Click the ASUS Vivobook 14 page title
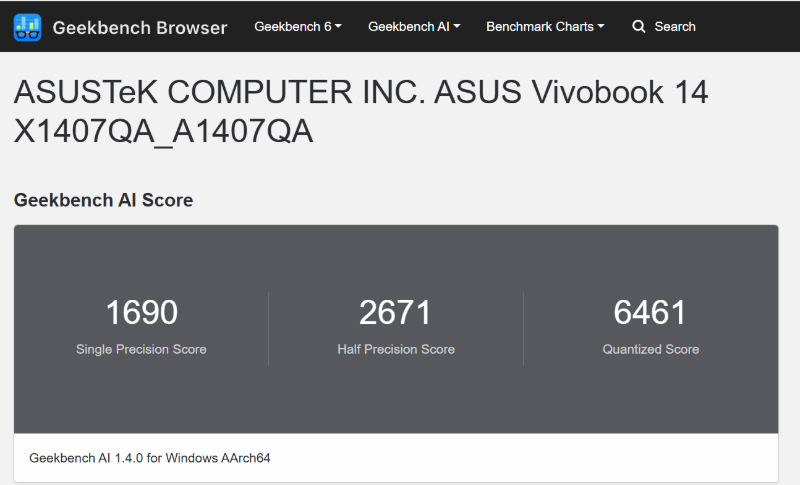The height and width of the screenshot is (485, 800). point(361,93)
